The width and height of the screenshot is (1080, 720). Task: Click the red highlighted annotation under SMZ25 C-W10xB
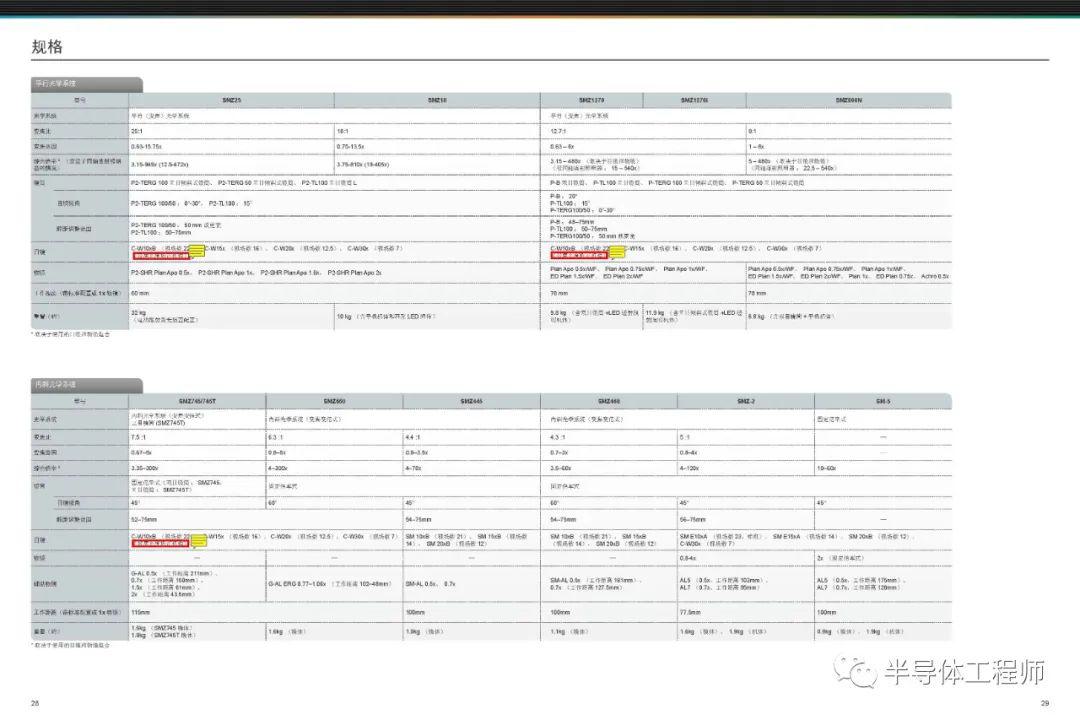coord(160,256)
